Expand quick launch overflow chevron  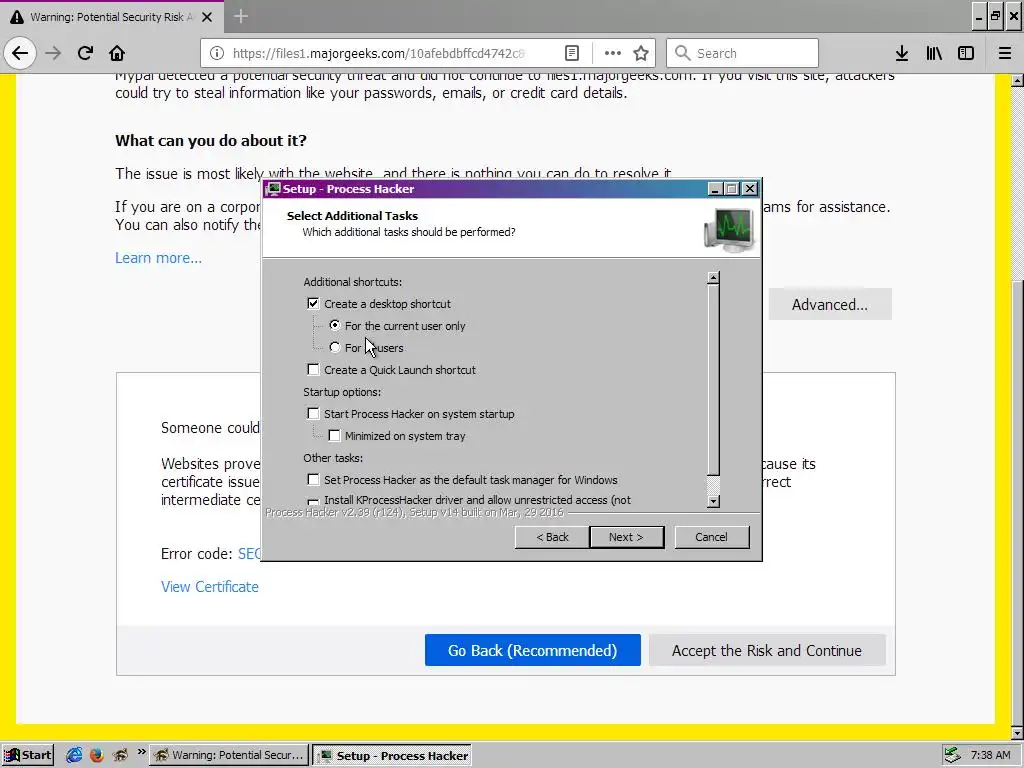click(141, 753)
